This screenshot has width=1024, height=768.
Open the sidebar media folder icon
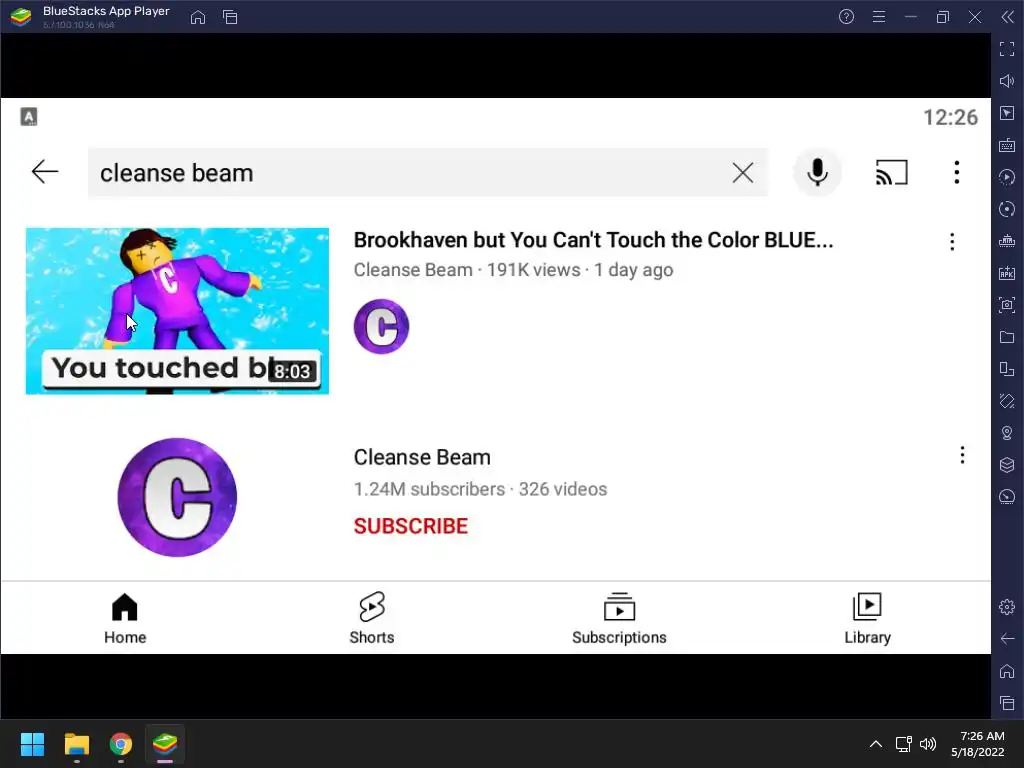[1007, 337]
